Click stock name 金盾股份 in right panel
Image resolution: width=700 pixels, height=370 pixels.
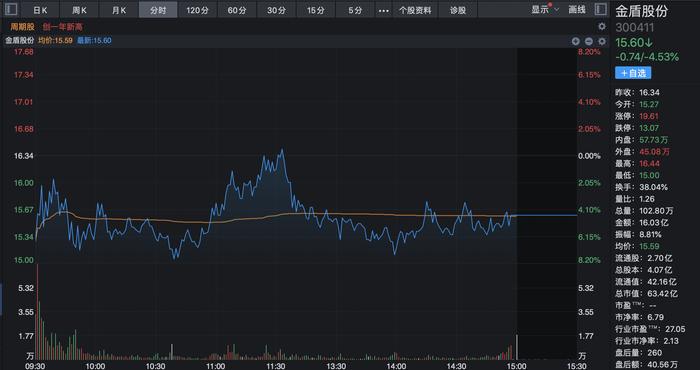(642, 11)
